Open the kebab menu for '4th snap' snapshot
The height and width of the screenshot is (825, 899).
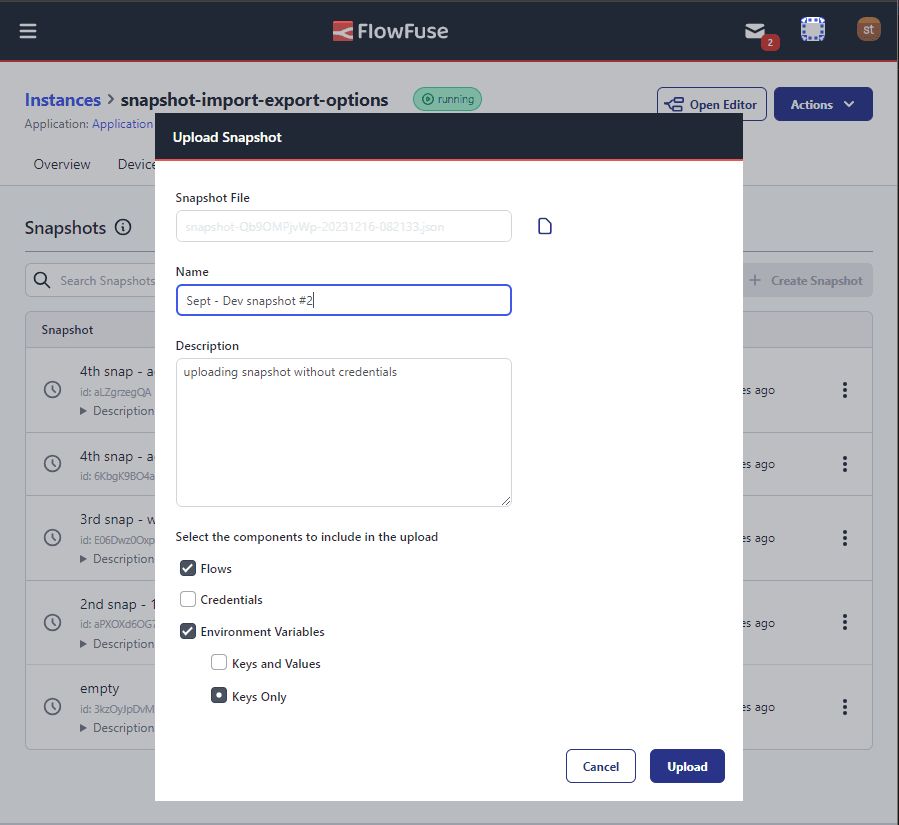tap(844, 390)
